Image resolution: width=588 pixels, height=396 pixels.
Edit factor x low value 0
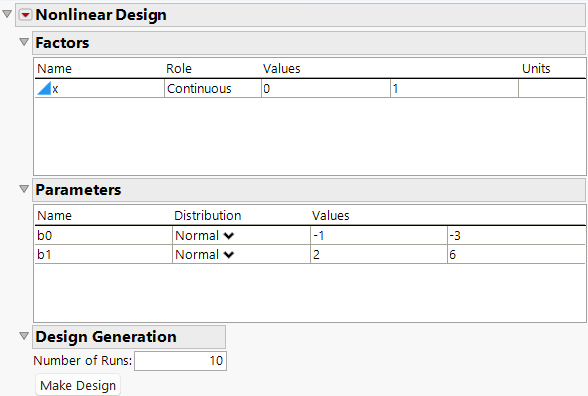click(326, 88)
